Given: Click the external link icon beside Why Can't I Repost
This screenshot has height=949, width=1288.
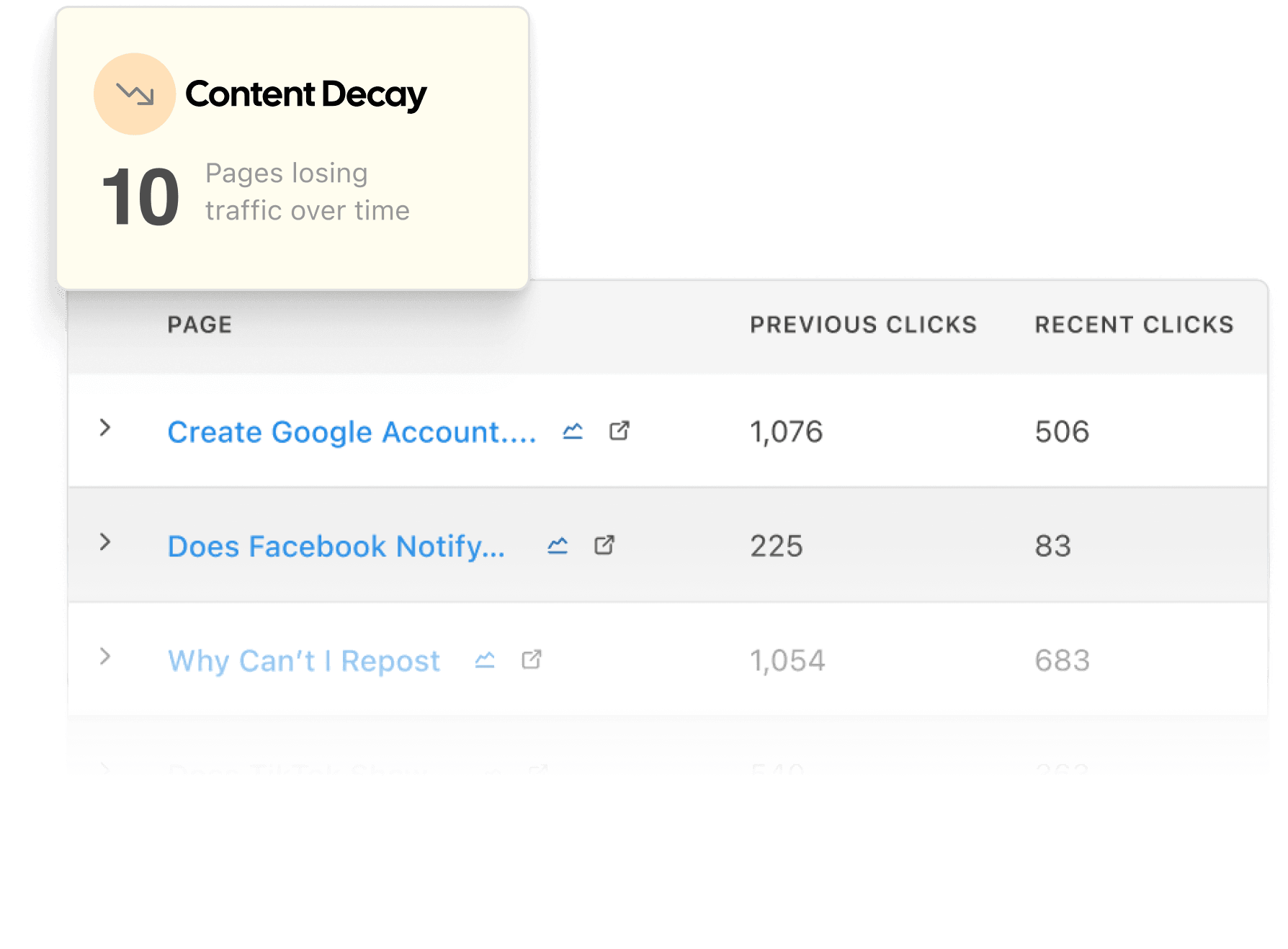Looking at the screenshot, I should (531, 660).
